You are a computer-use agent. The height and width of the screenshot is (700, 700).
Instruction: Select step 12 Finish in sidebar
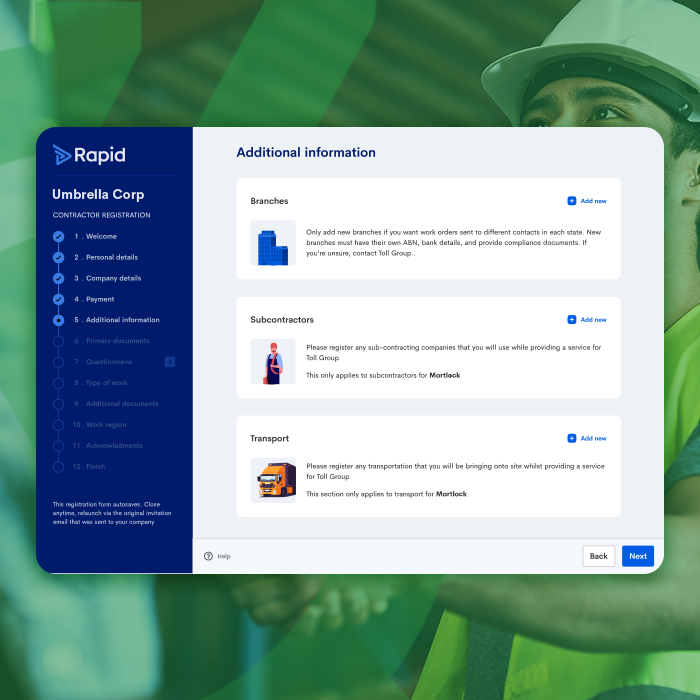95,467
